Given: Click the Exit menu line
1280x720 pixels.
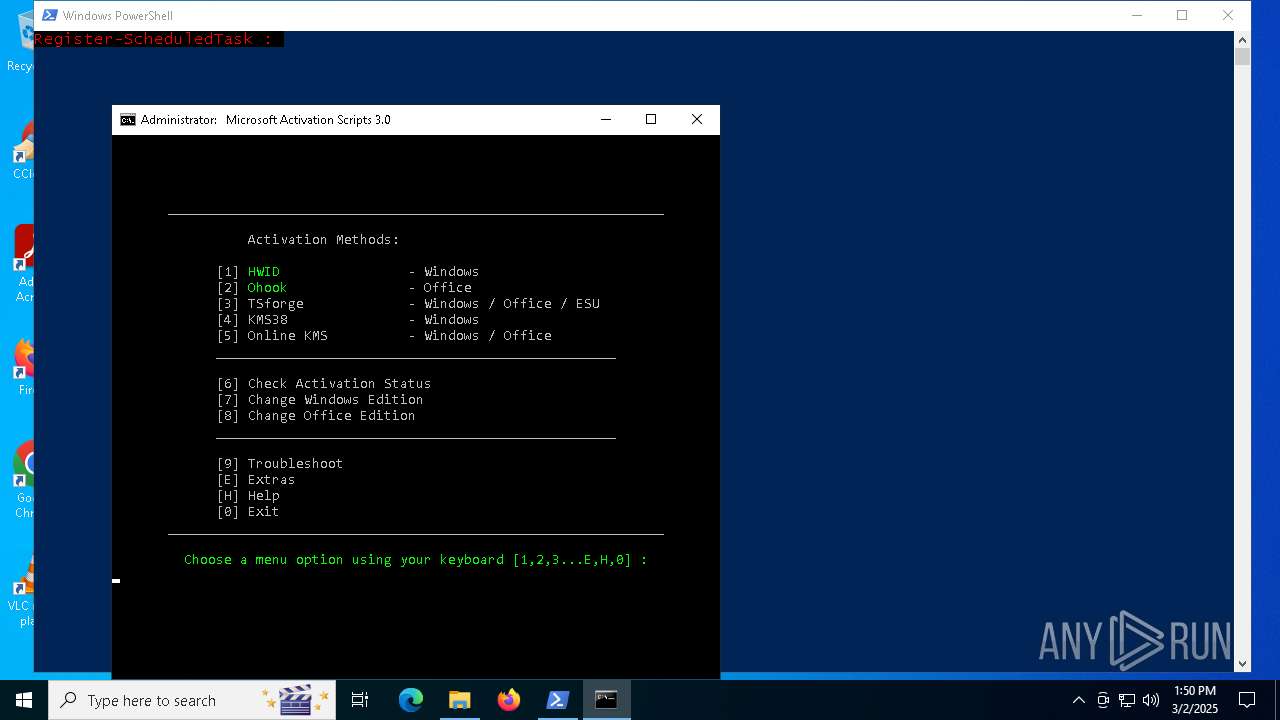Looking at the screenshot, I should [x=248, y=512].
